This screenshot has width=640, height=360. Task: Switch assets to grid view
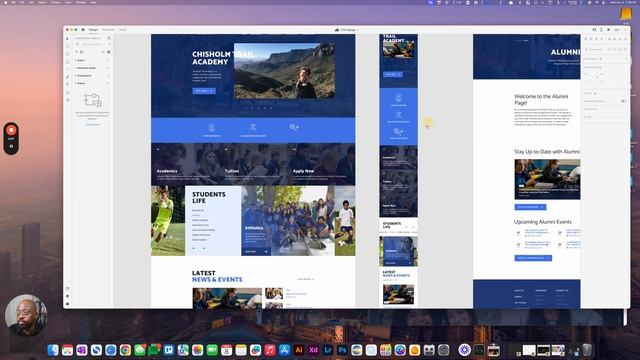point(109,52)
